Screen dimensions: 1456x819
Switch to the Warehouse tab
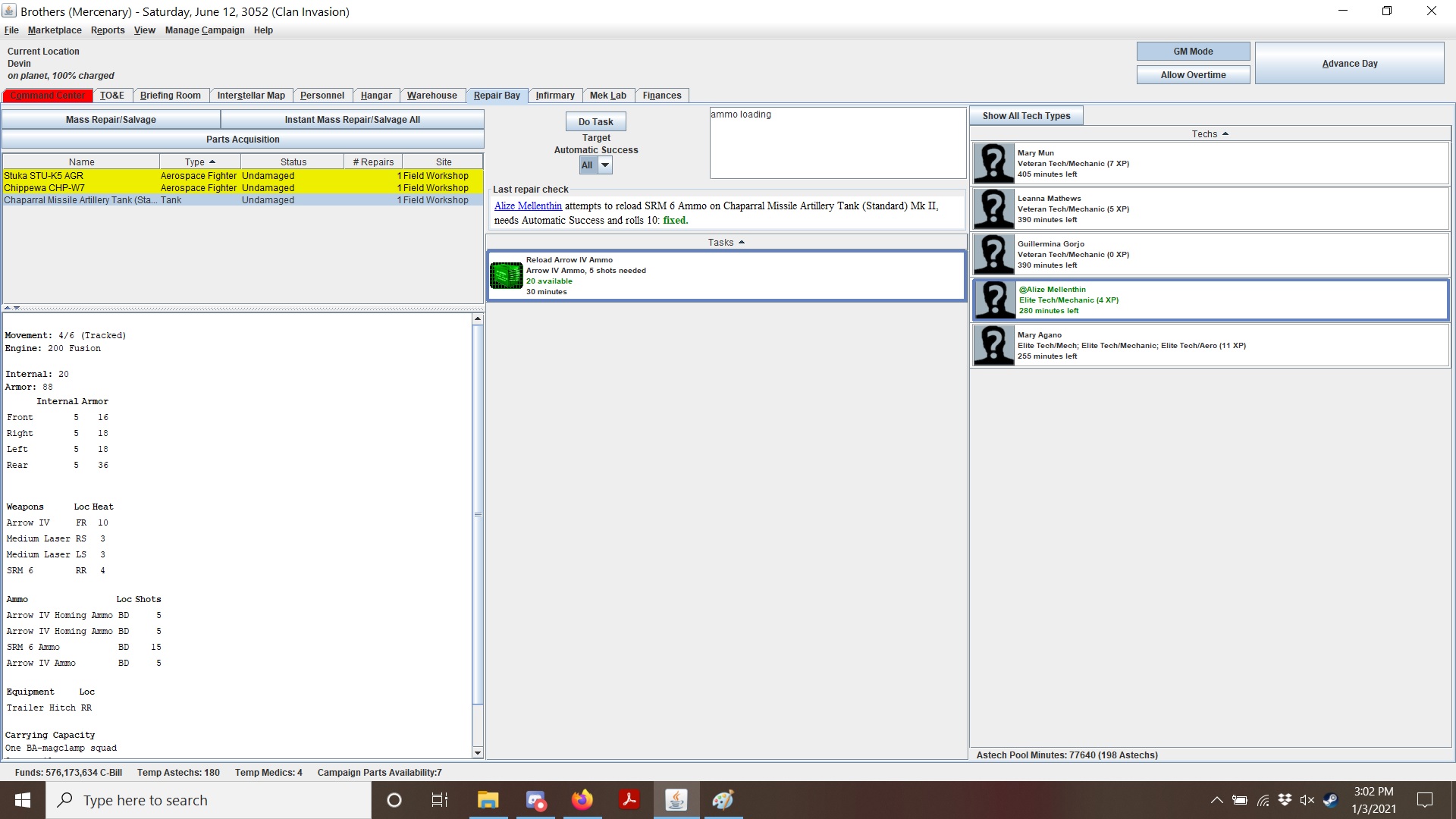click(x=431, y=96)
